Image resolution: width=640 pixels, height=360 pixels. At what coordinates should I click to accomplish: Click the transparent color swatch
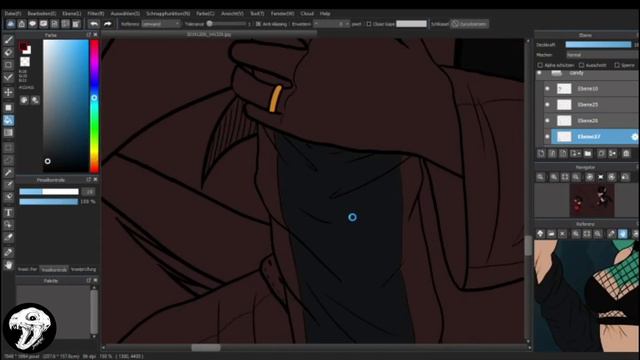click(25, 62)
